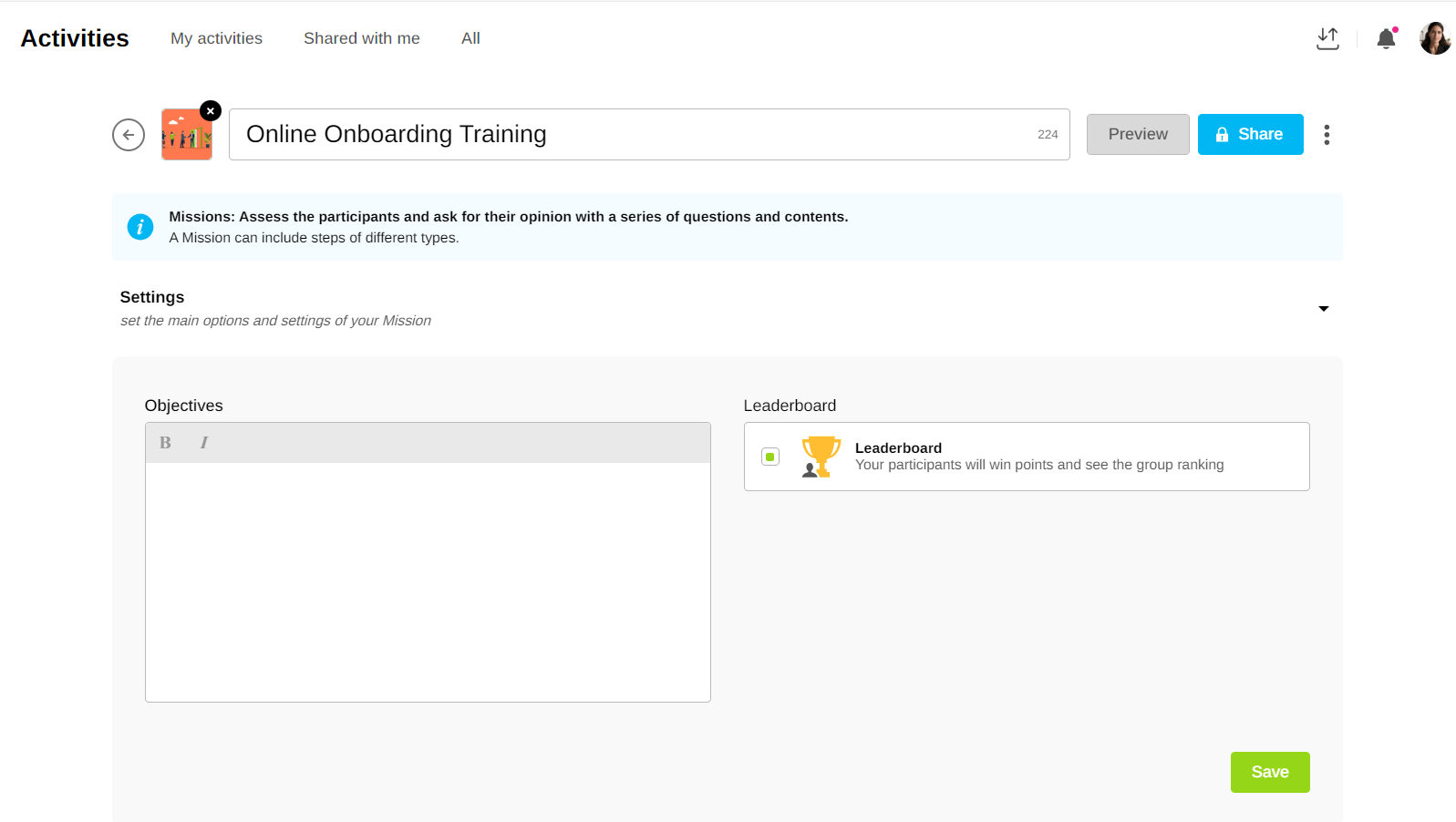Switch to Shared with me tab
This screenshot has width=1456, height=822.
tap(361, 38)
